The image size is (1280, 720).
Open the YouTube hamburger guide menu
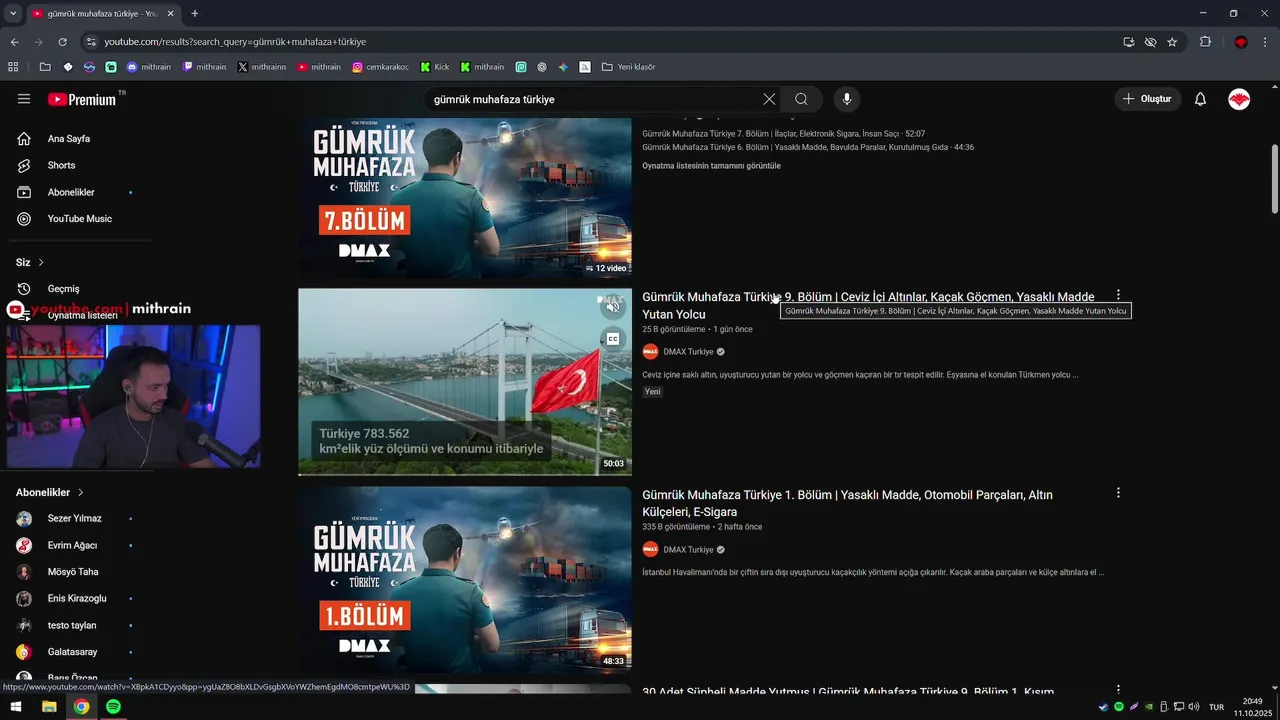point(24,99)
